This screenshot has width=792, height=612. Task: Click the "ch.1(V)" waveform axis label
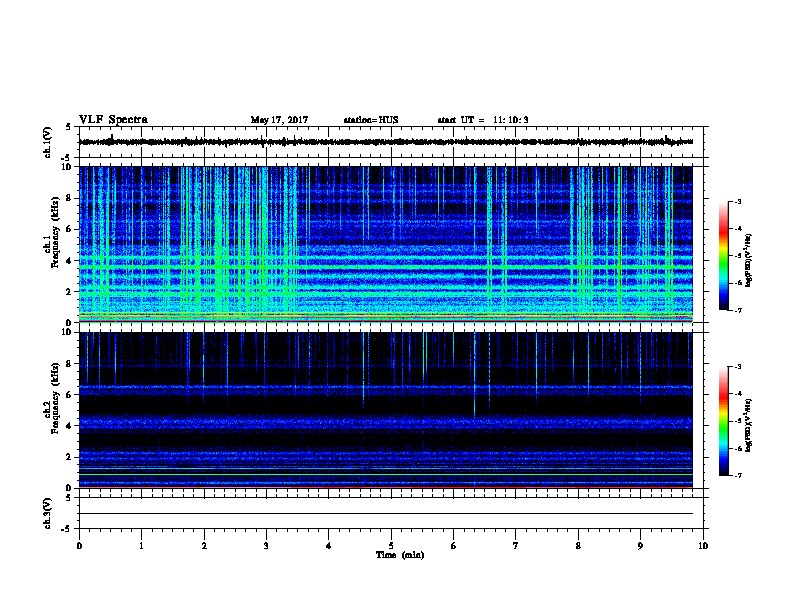point(48,142)
